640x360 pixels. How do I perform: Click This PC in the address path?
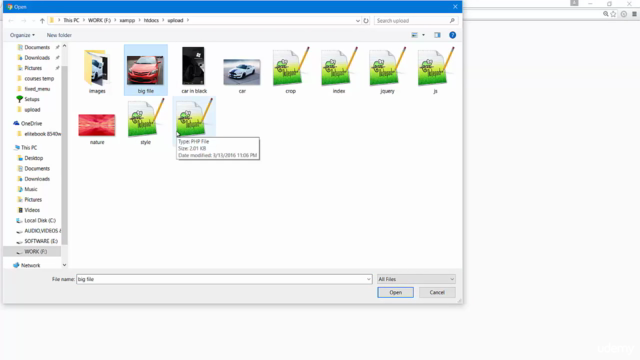pyautogui.click(x=71, y=20)
